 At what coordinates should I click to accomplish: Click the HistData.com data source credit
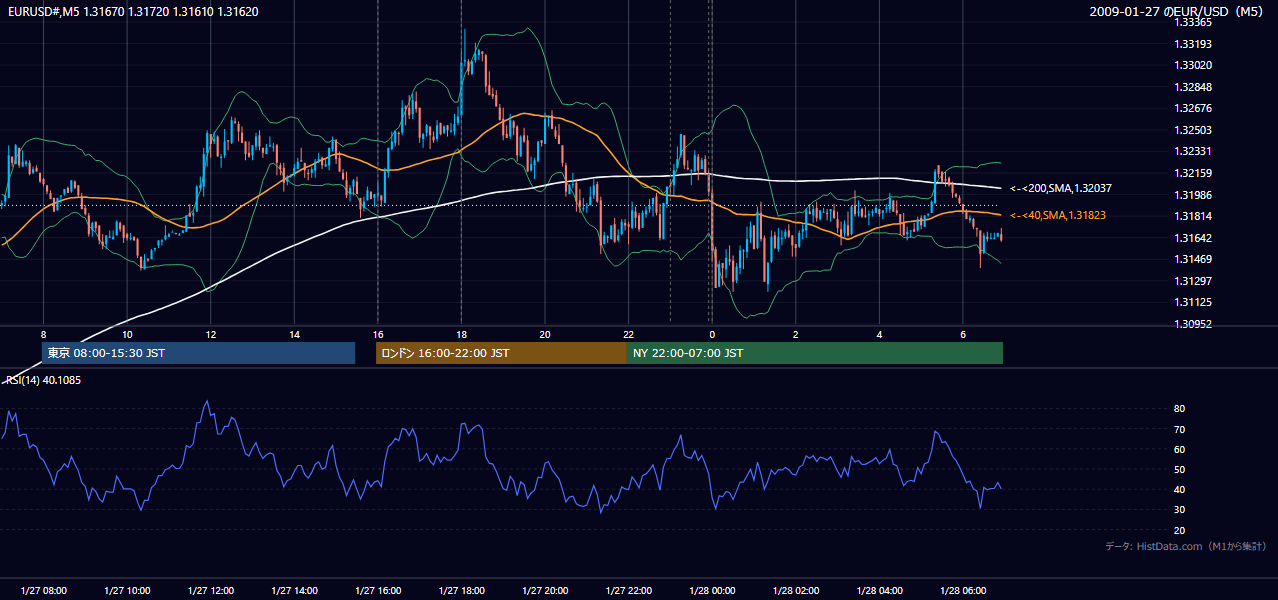coord(1186,546)
